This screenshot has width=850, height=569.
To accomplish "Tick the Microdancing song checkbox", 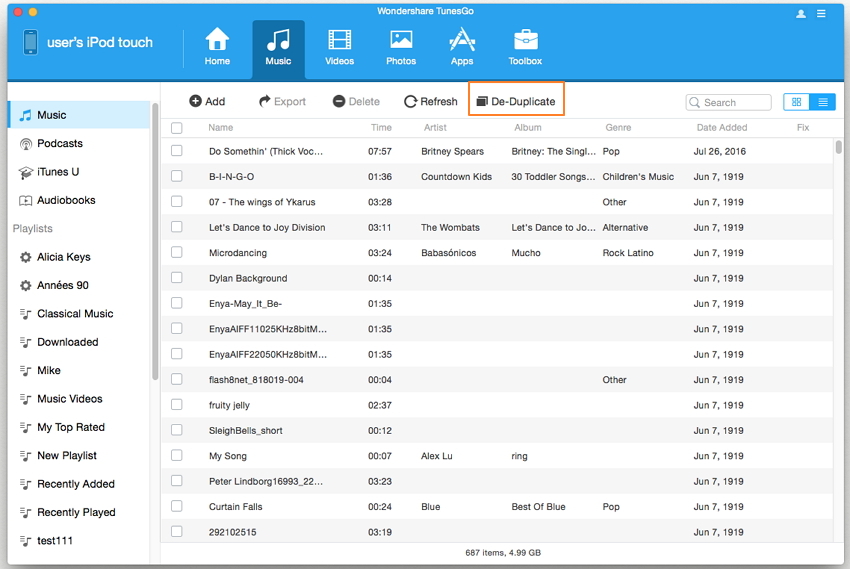I will coord(177,253).
